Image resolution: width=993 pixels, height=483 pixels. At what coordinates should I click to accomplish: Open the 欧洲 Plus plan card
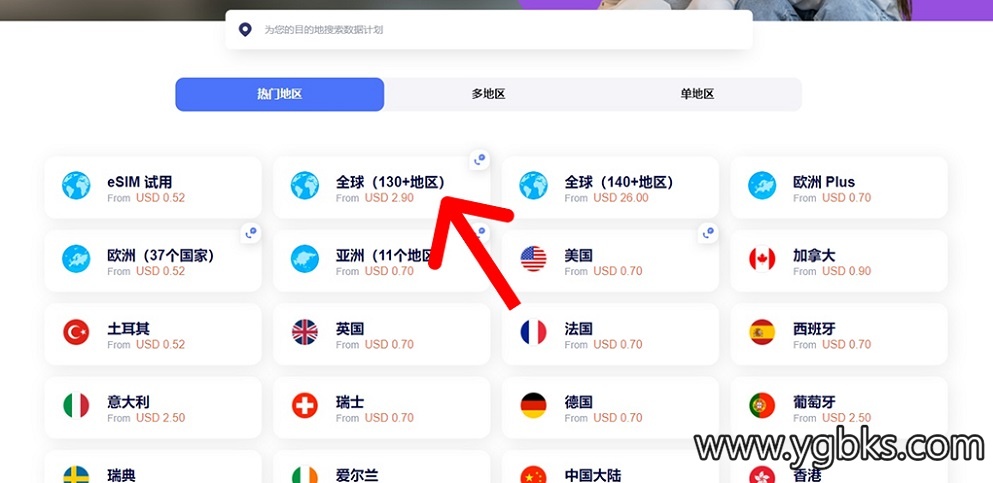839,188
